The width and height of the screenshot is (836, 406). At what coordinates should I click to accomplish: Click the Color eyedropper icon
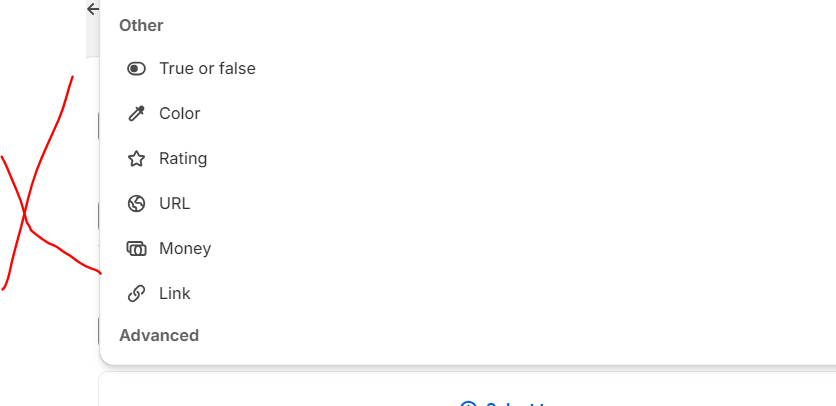[x=137, y=114]
